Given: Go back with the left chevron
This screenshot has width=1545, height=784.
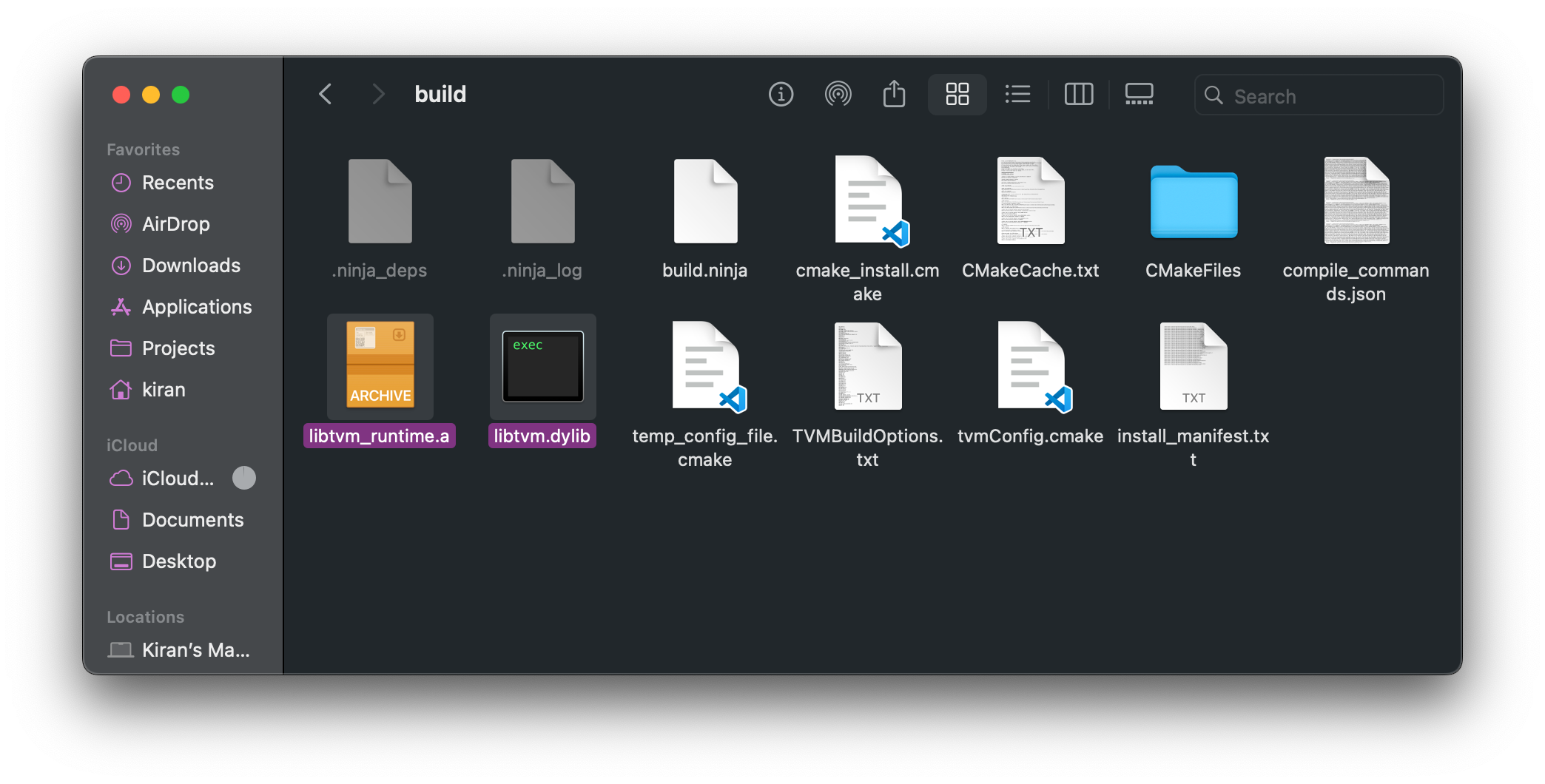Looking at the screenshot, I should (325, 94).
